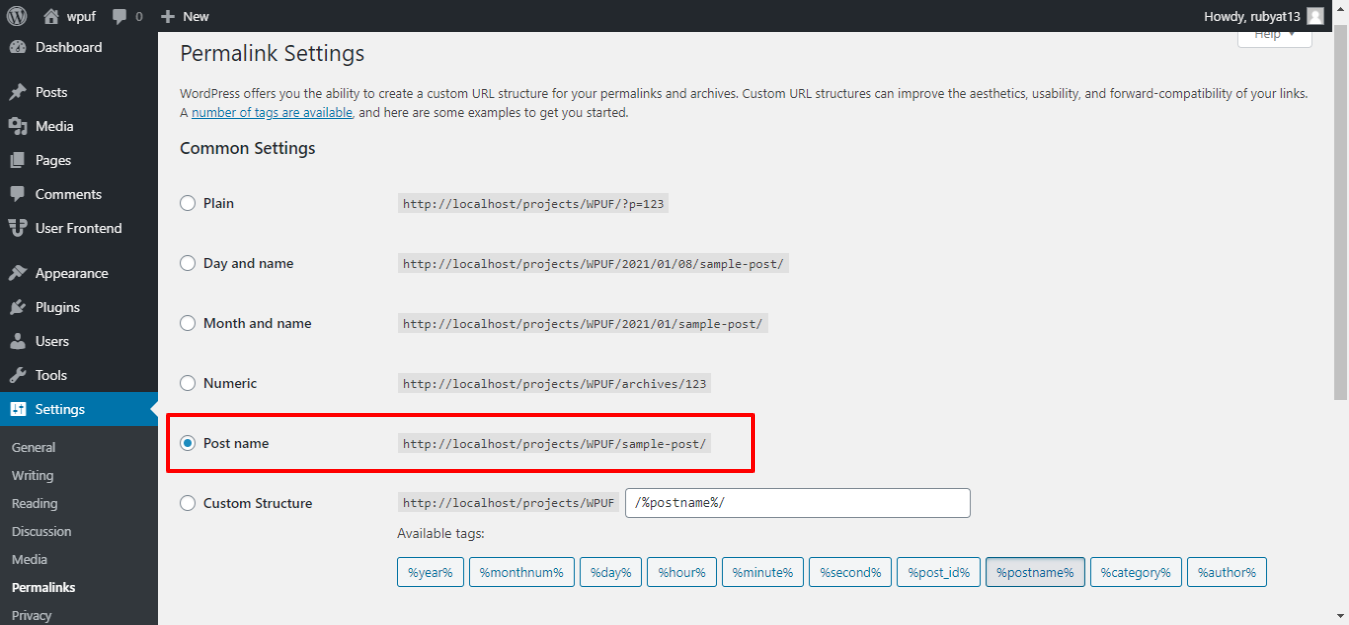Insert the %monthnum% tag

click(x=521, y=572)
